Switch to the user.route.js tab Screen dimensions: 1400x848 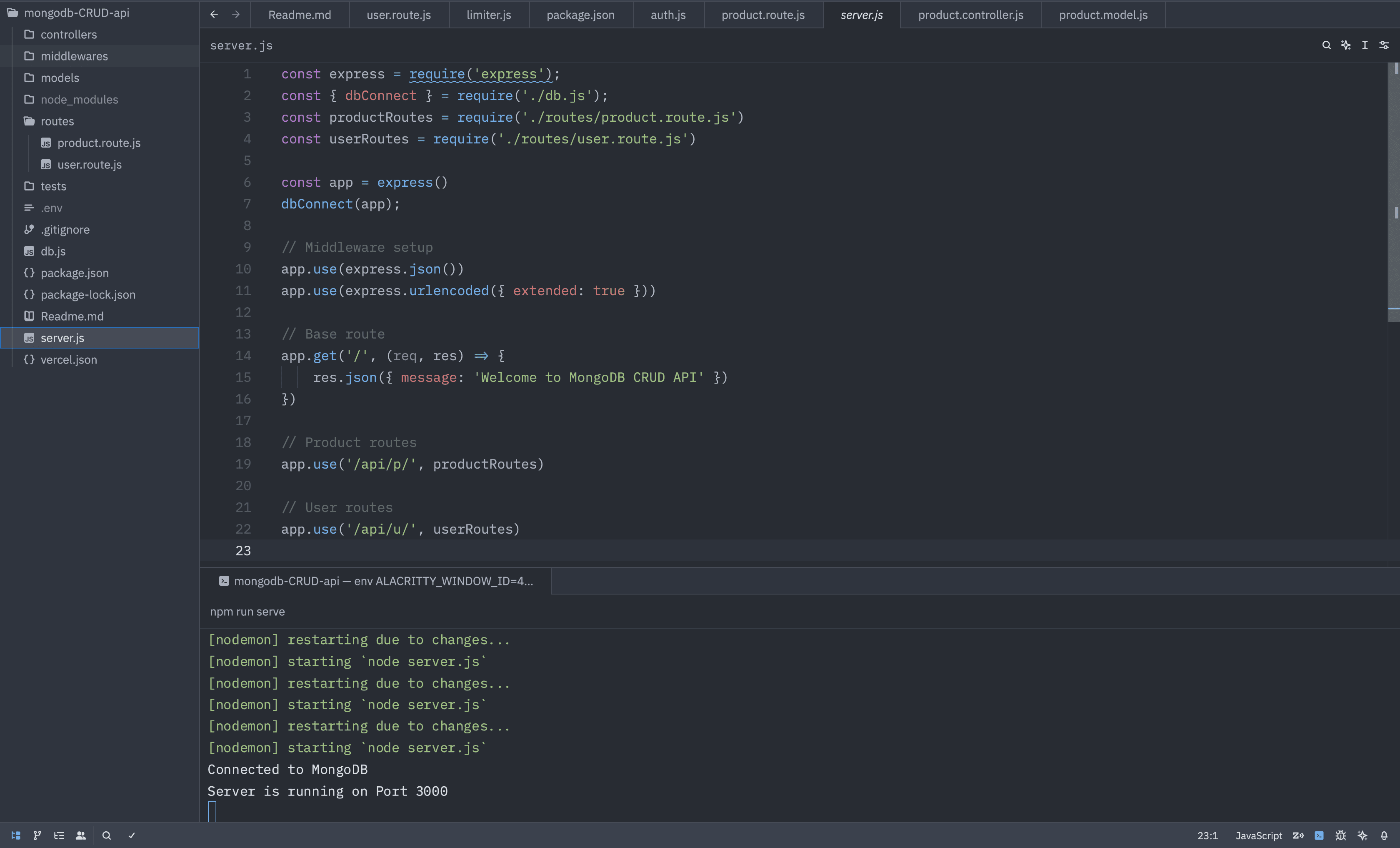(x=399, y=15)
